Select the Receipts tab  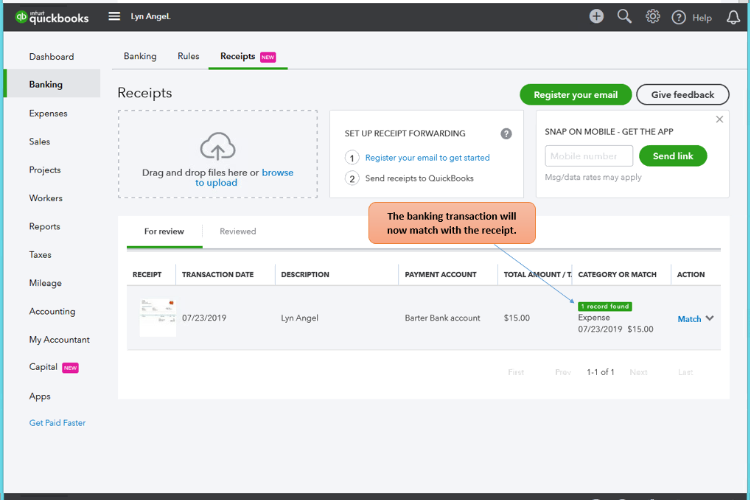pos(248,56)
